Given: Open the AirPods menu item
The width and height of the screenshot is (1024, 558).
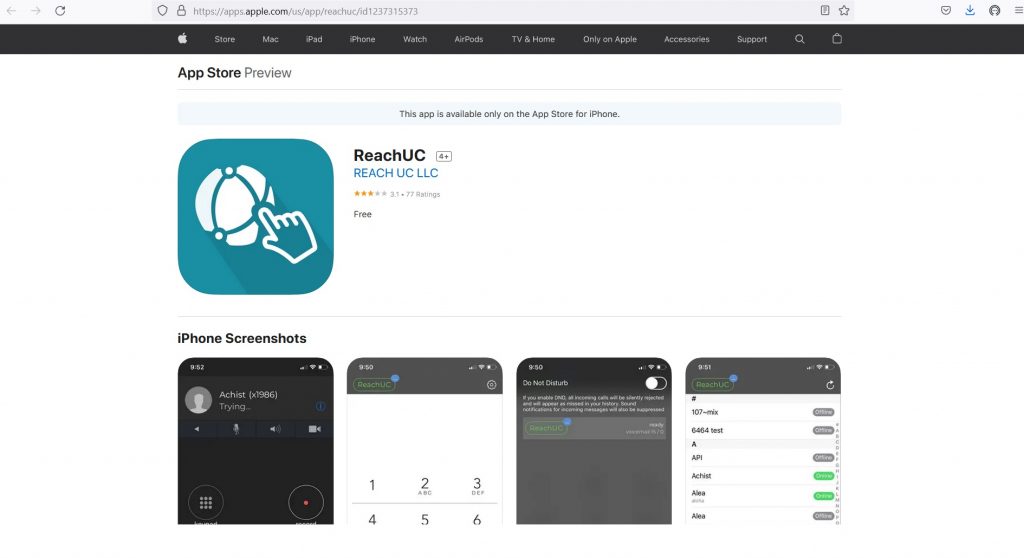Looking at the screenshot, I should 469,39.
